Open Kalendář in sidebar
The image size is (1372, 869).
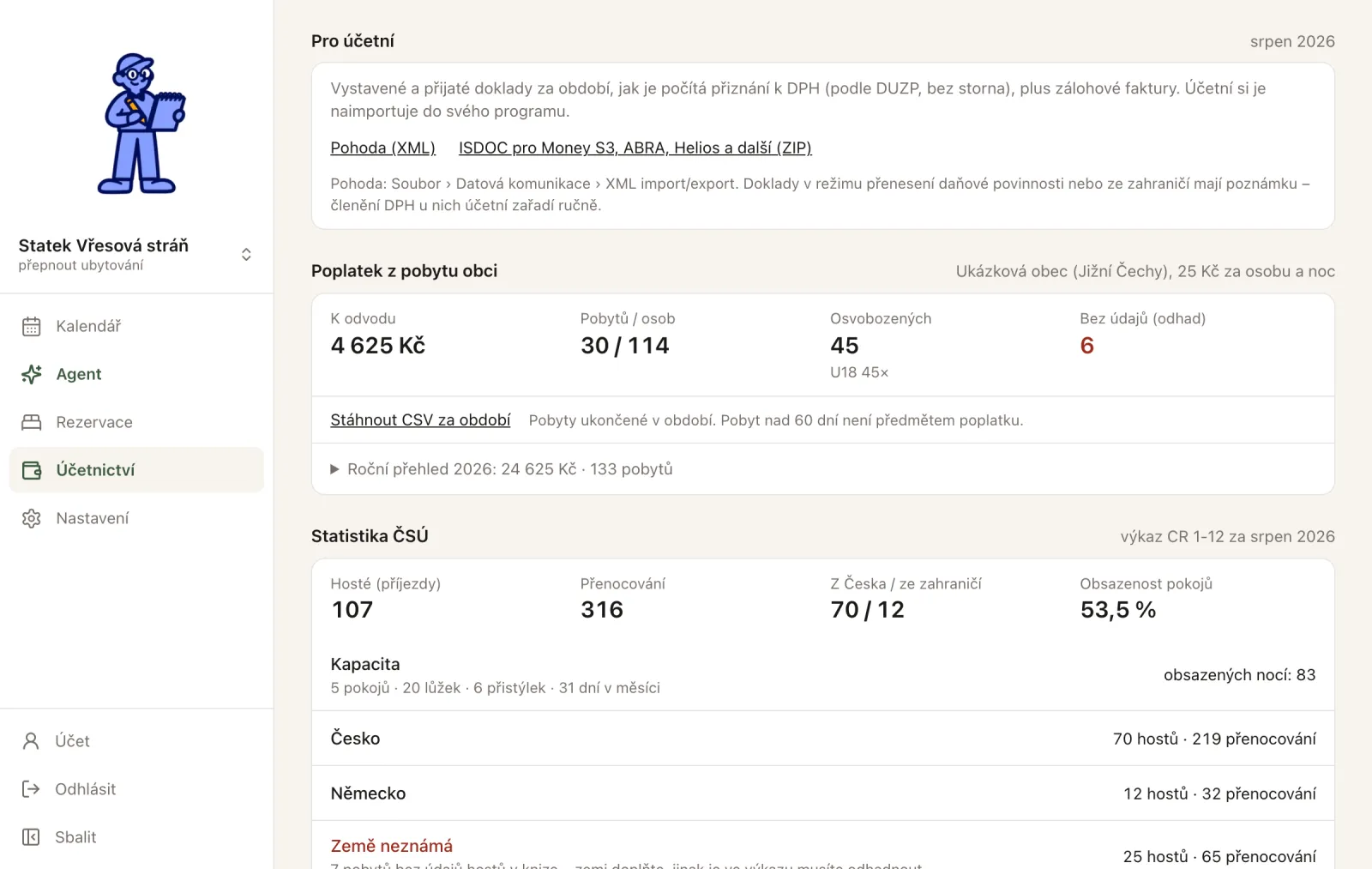(136, 326)
